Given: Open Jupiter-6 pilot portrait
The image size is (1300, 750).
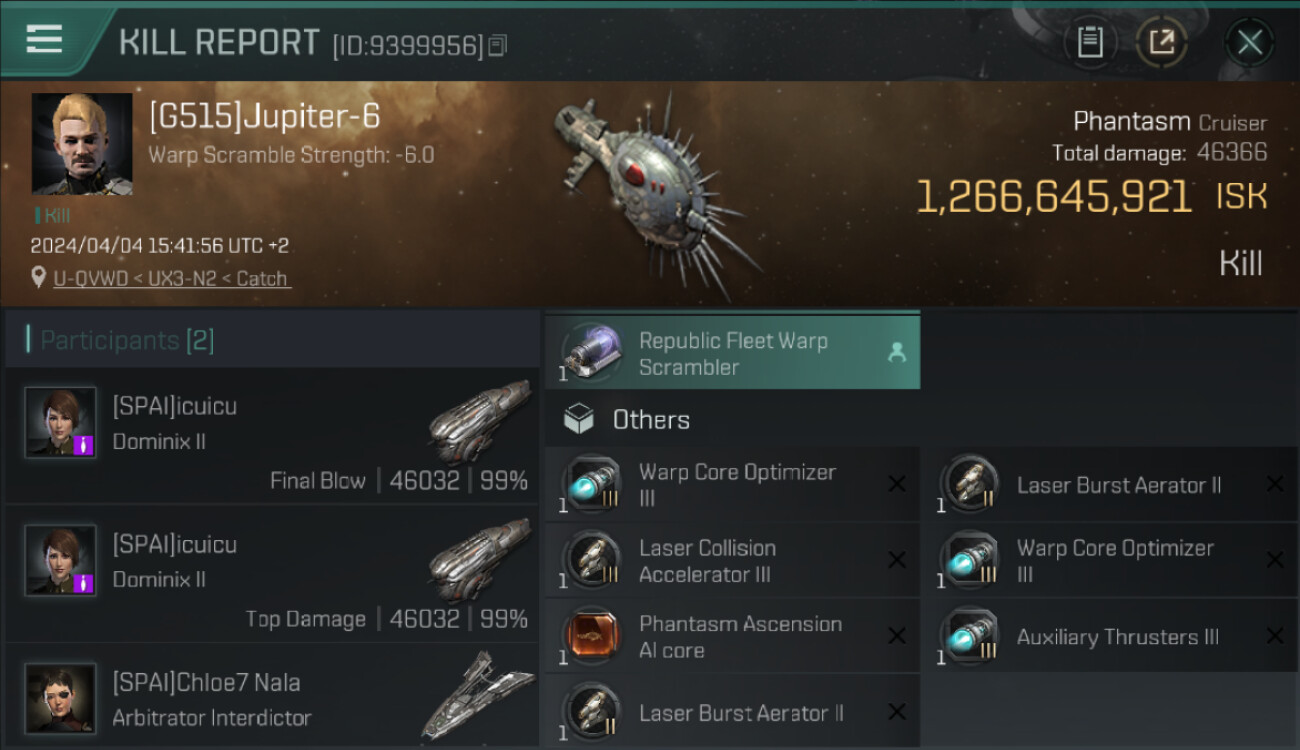Looking at the screenshot, I should 82,144.
